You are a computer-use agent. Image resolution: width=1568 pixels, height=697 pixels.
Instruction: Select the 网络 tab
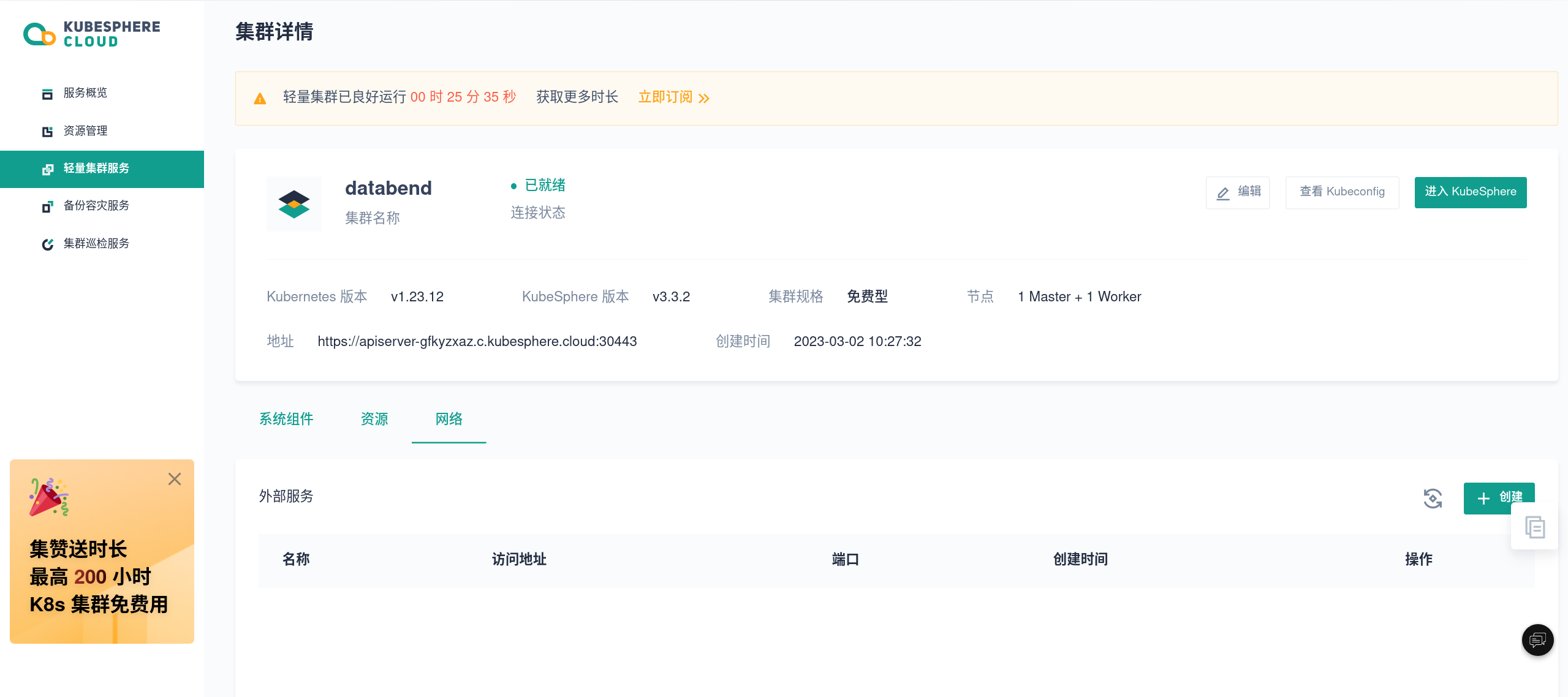[x=449, y=420]
